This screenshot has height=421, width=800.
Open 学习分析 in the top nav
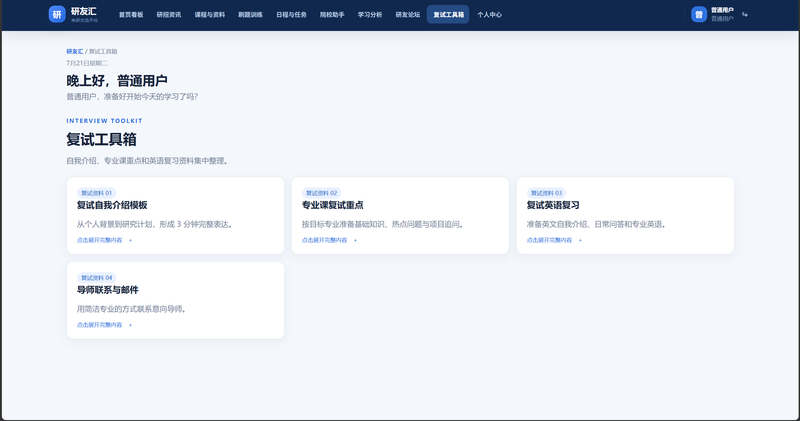pyautogui.click(x=370, y=15)
